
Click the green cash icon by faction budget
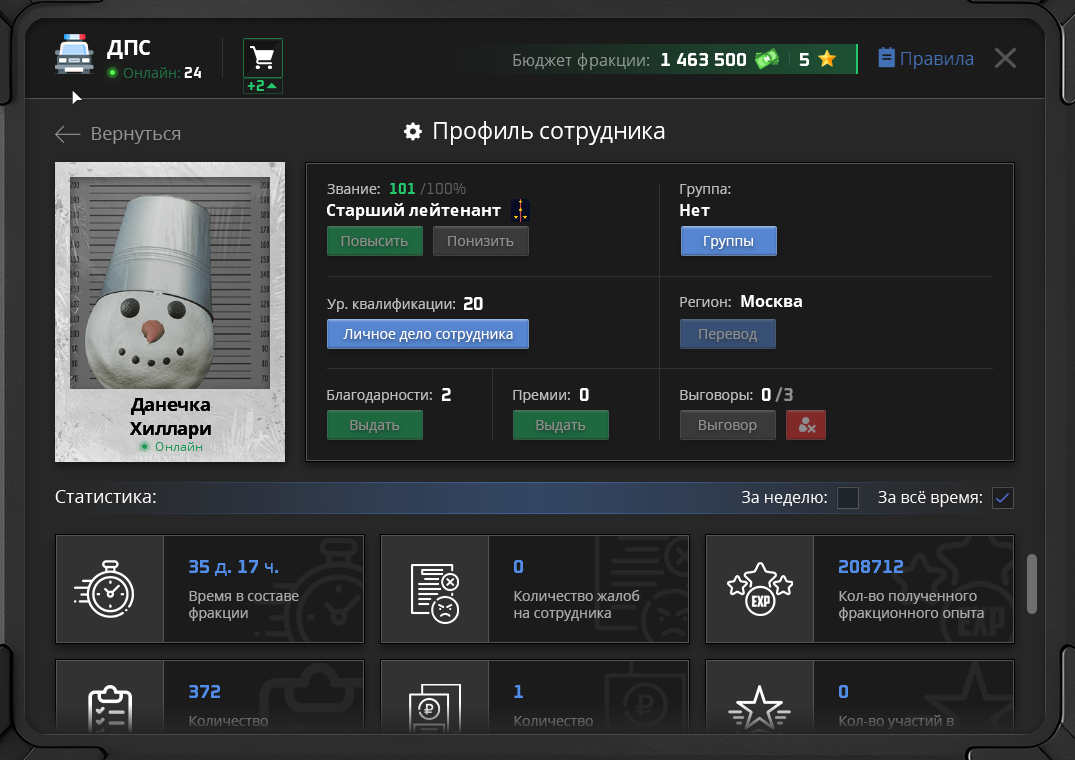pos(766,59)
